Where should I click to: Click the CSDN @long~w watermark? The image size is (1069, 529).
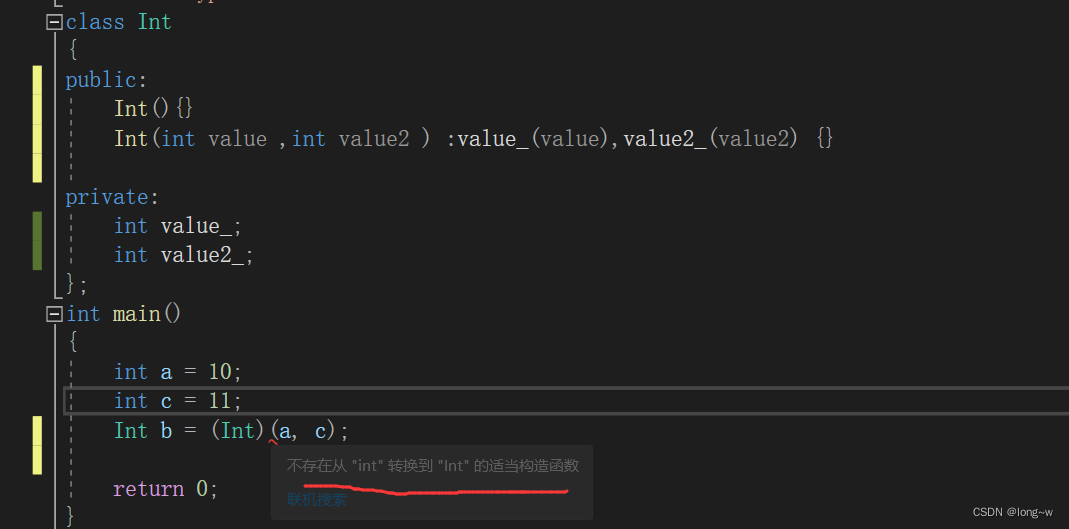pyautogui.click(x=1012, y=512)
